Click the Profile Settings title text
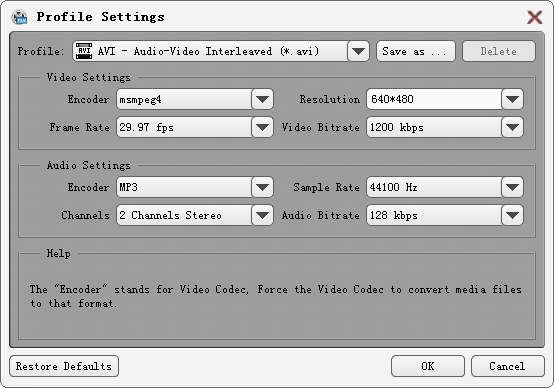554x388 pixels. pos(101,17)
